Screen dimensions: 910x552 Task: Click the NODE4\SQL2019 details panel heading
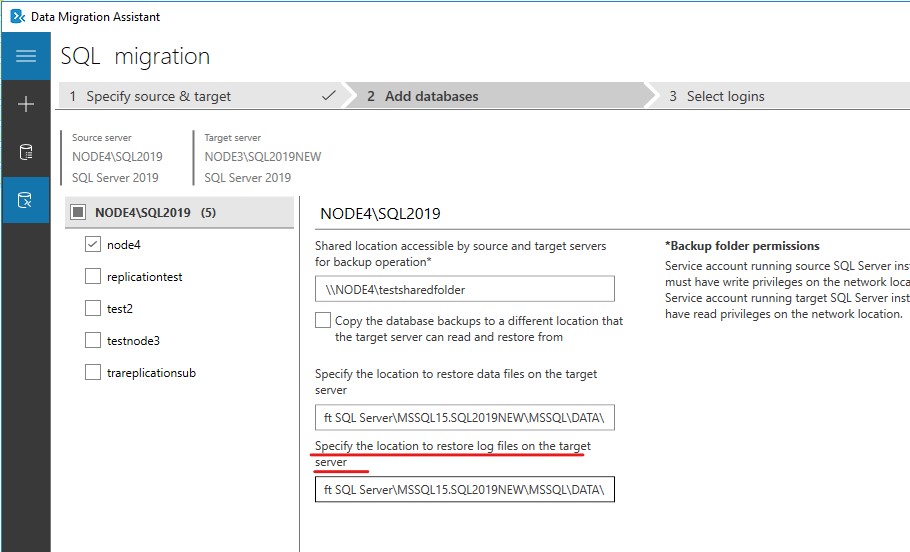coord(380,214)
